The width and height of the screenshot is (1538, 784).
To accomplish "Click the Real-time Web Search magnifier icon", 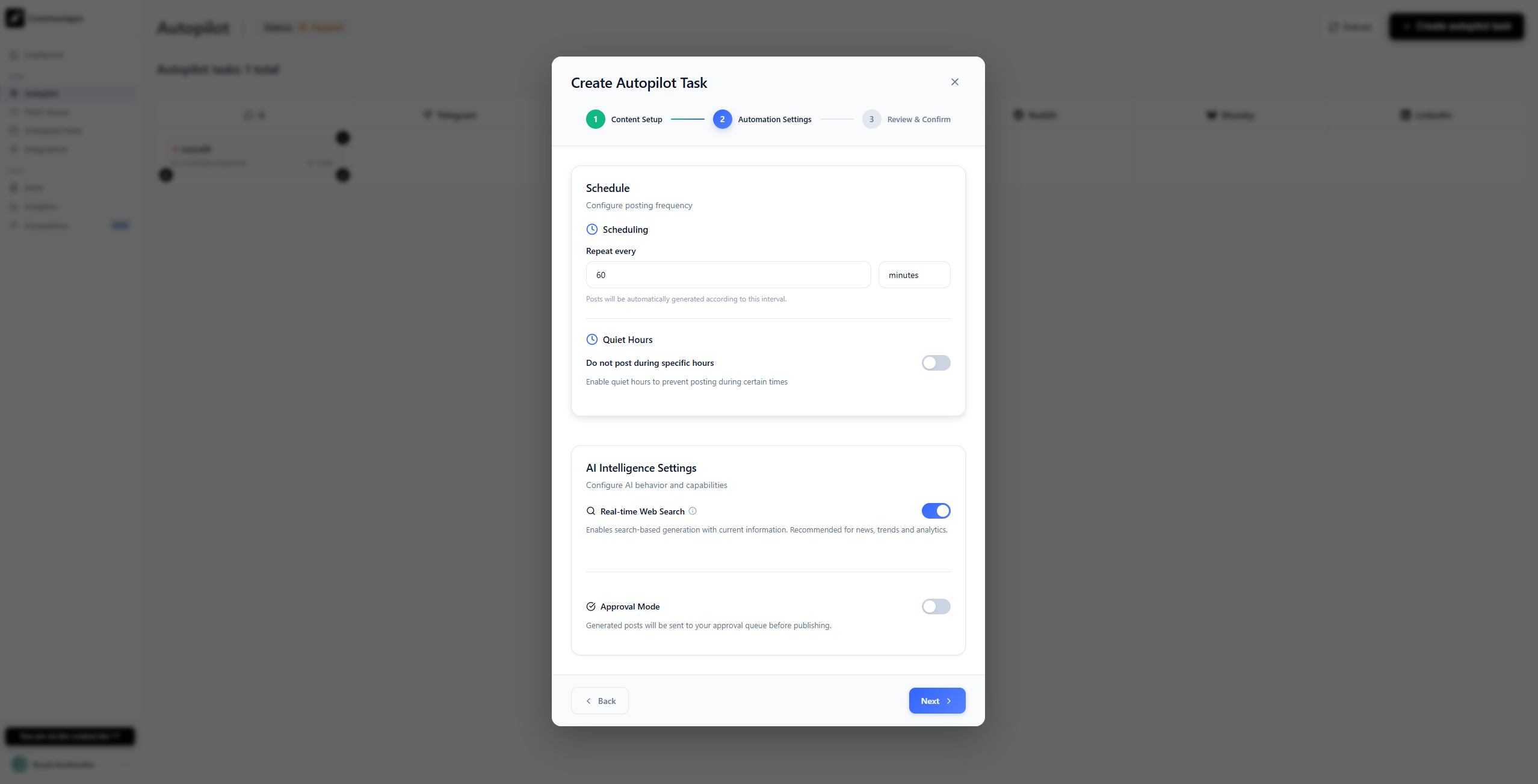I will pos(591,511).
